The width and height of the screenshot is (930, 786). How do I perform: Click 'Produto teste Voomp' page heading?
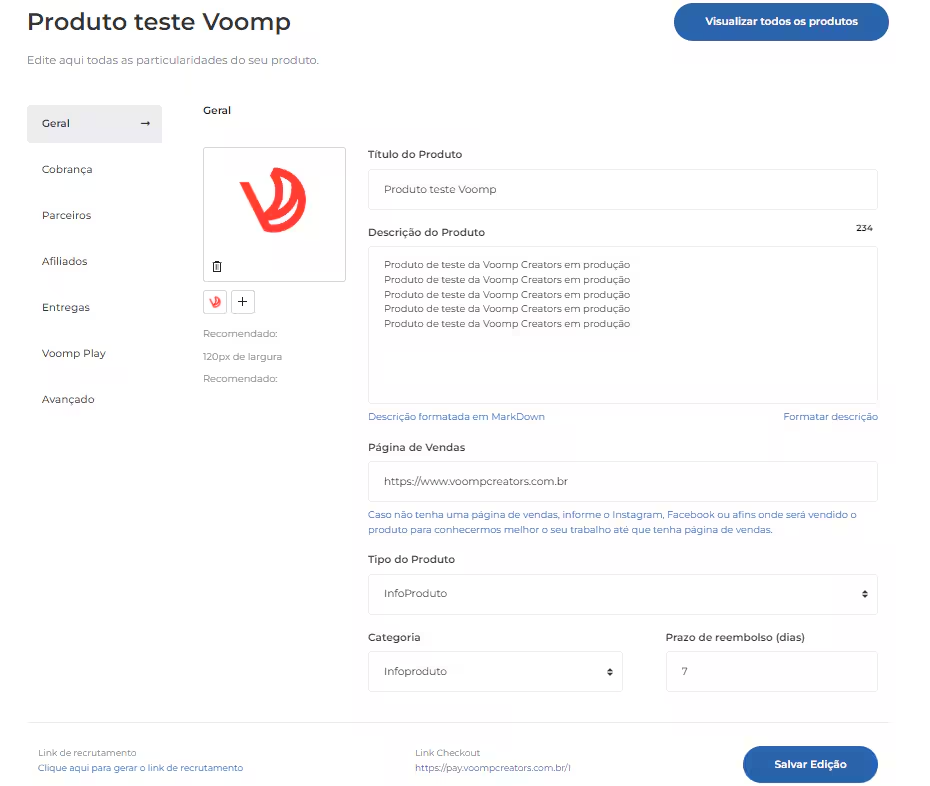159,22
